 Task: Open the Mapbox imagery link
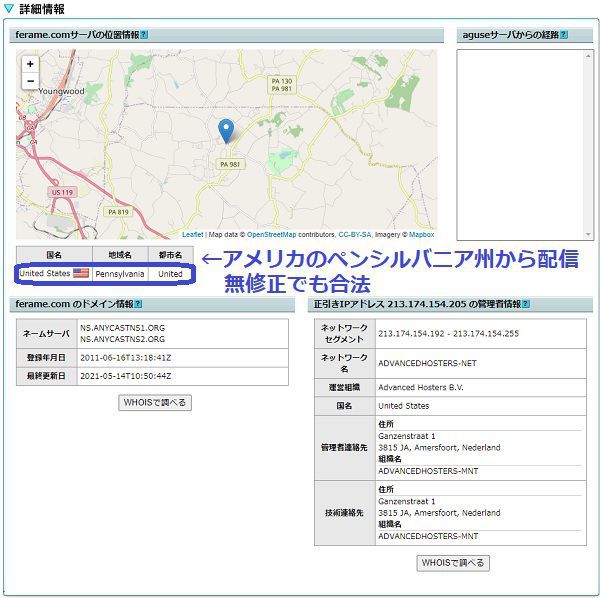point(420,234)
